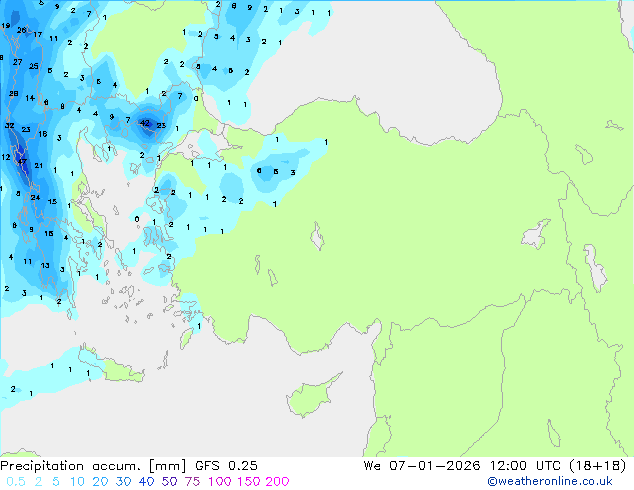The image size is (634, 490).
Task: Click the '19' precipitation value on the map
Action: (x=6, y=26)
